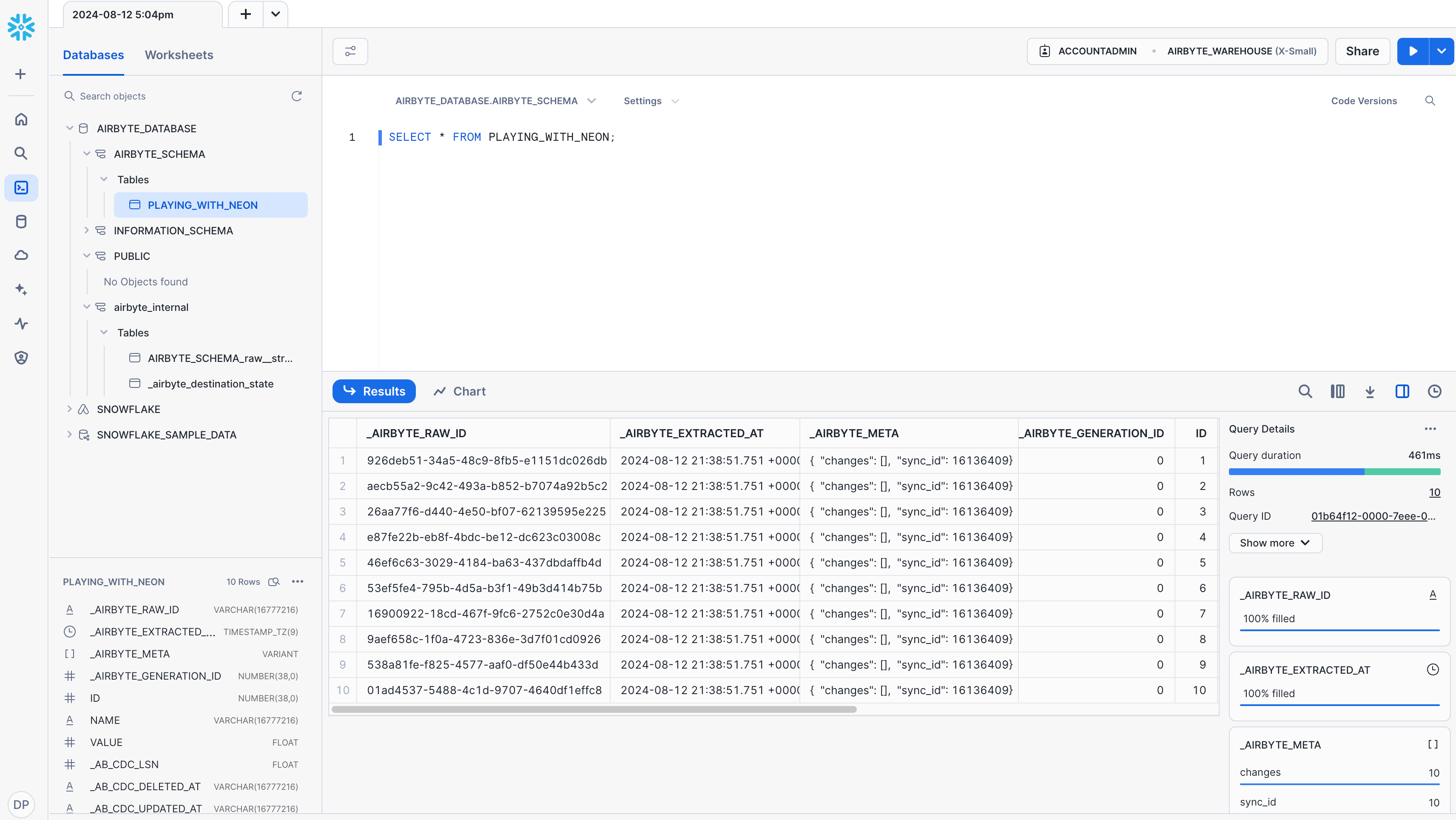1456x820 pixels.
Task: Open the Data sidebar icon
Action: coord(21,222)
